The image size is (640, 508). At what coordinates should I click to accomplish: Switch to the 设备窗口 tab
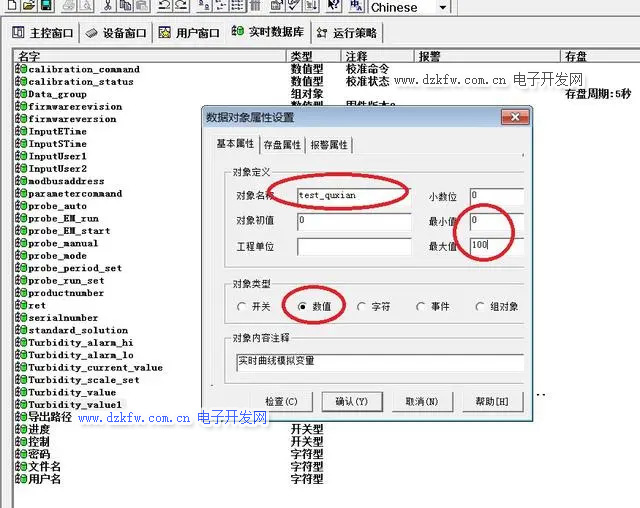tap(116, 33)
